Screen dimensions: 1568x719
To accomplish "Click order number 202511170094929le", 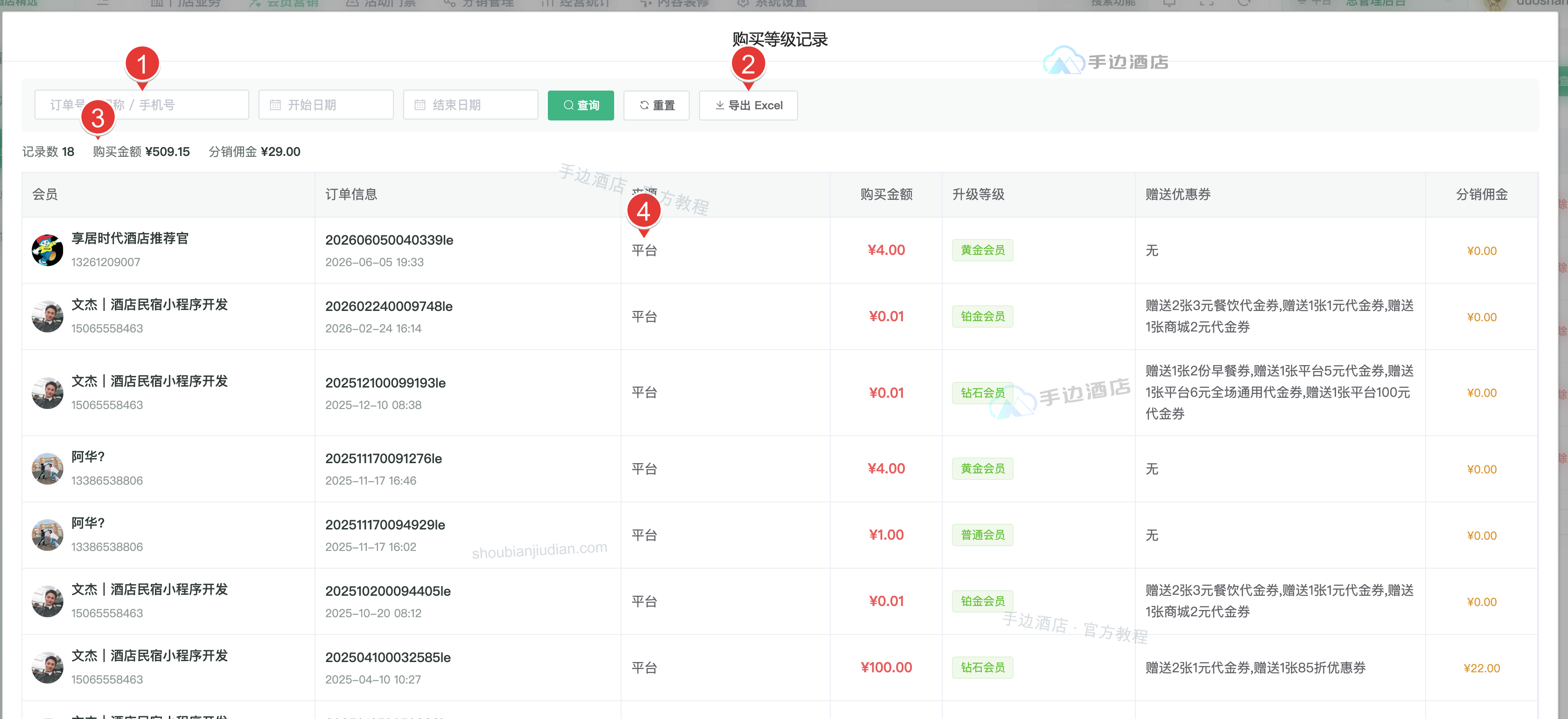I will 385,525.
